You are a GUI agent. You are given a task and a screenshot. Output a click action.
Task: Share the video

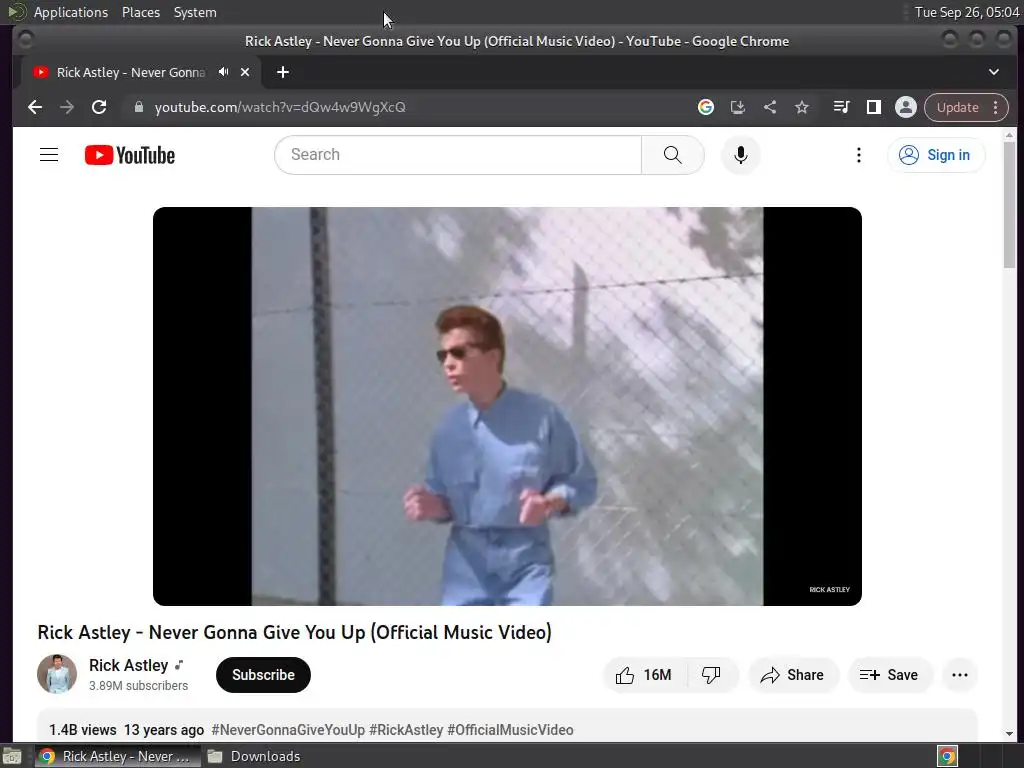coord(792,675)
